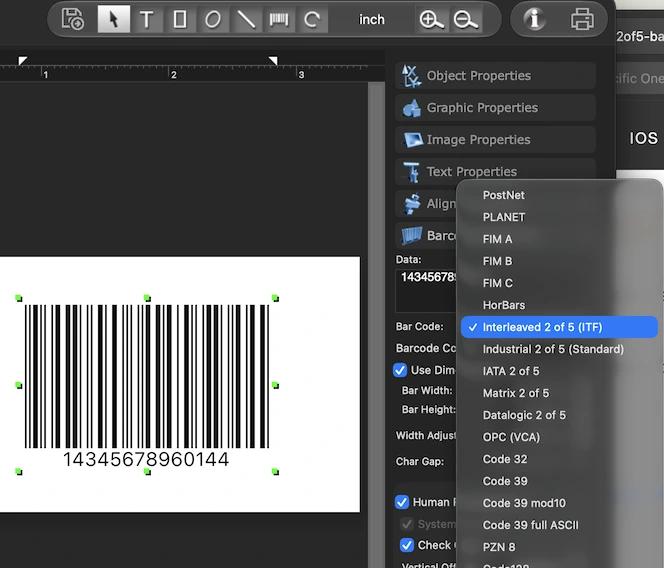Expand the Text Properties section
Viewport: 664px width, 568px height.
(495, 172)
